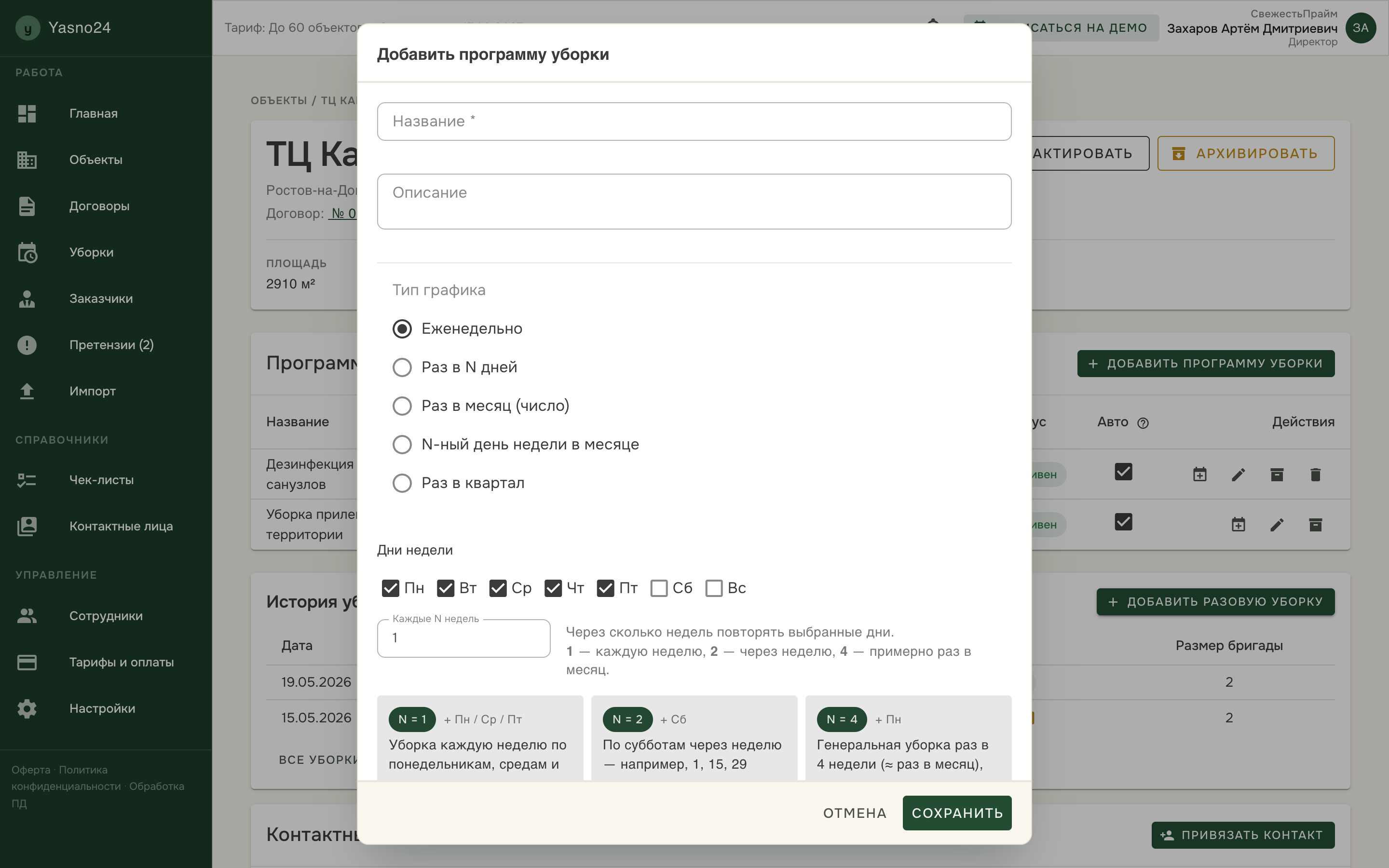The width and height of the screenshot is (1389, 868).
Task: Click the ЗА user avatar
Action: 1360,27
